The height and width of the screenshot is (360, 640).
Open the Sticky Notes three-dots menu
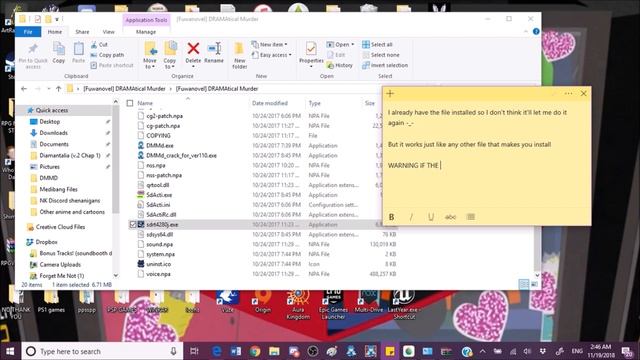click(568, 93)
